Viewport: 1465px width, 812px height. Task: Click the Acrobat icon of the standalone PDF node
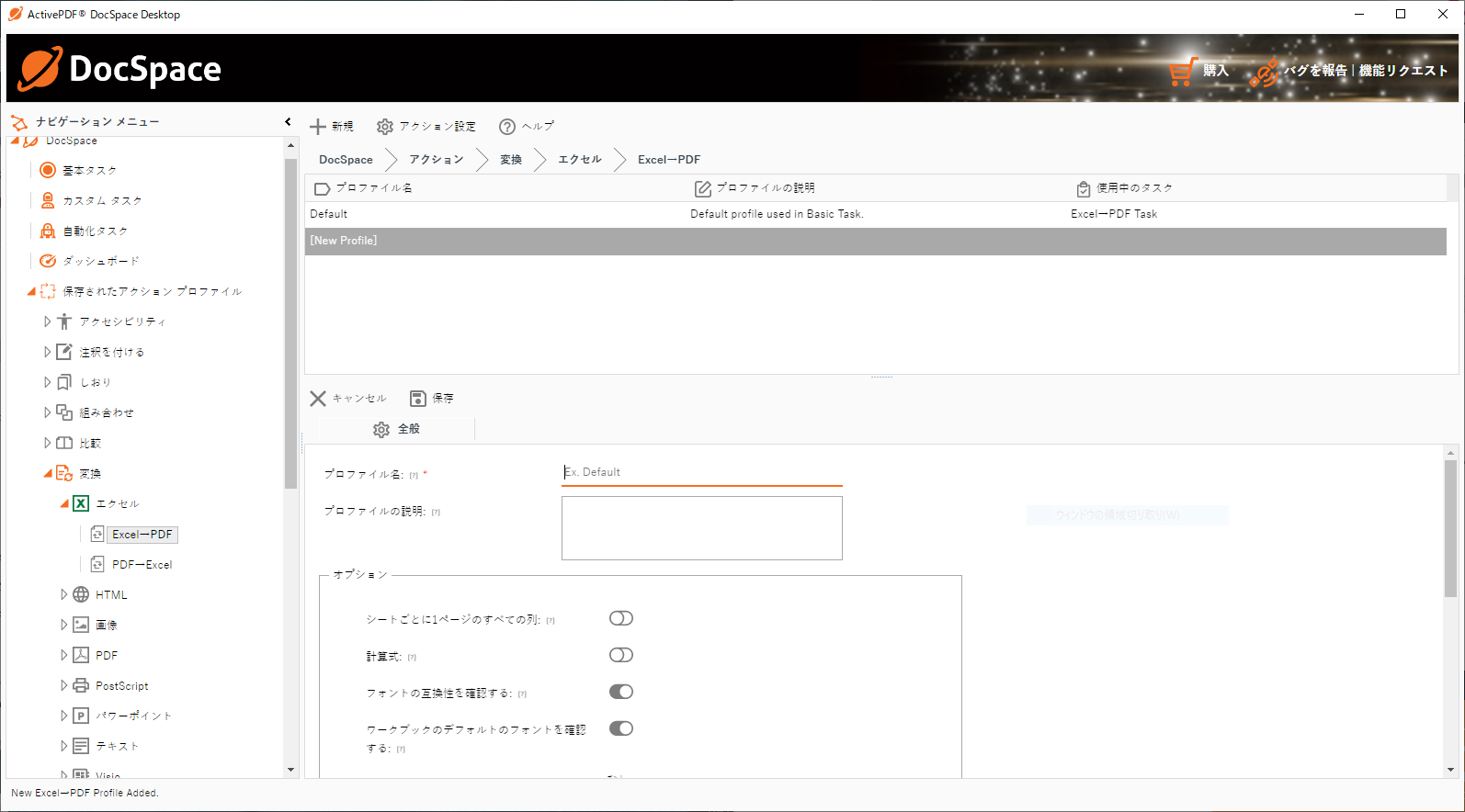click(x=81, y=655)
